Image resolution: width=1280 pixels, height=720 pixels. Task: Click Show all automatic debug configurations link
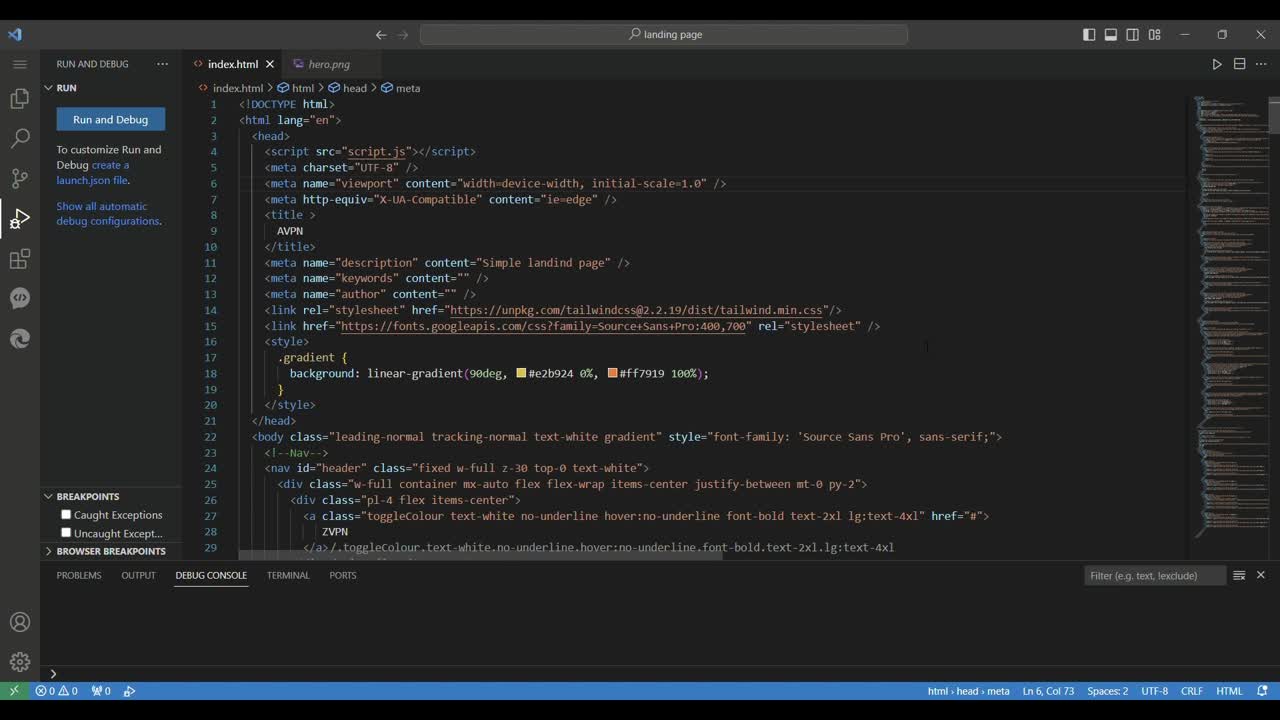(x=107, y=214)
